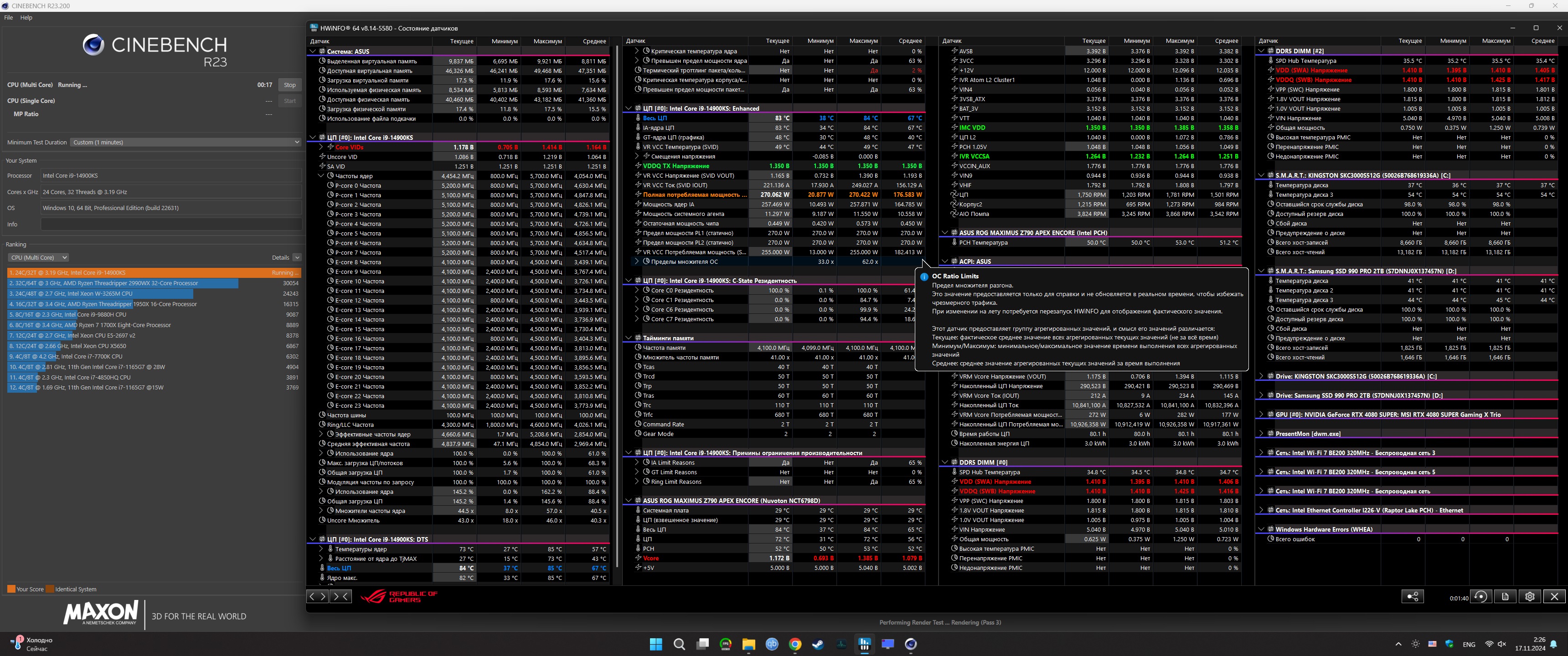Expand the Core VIDs sensor tree row
Viewport: 1568px width, 656px height.
[321, 147]
